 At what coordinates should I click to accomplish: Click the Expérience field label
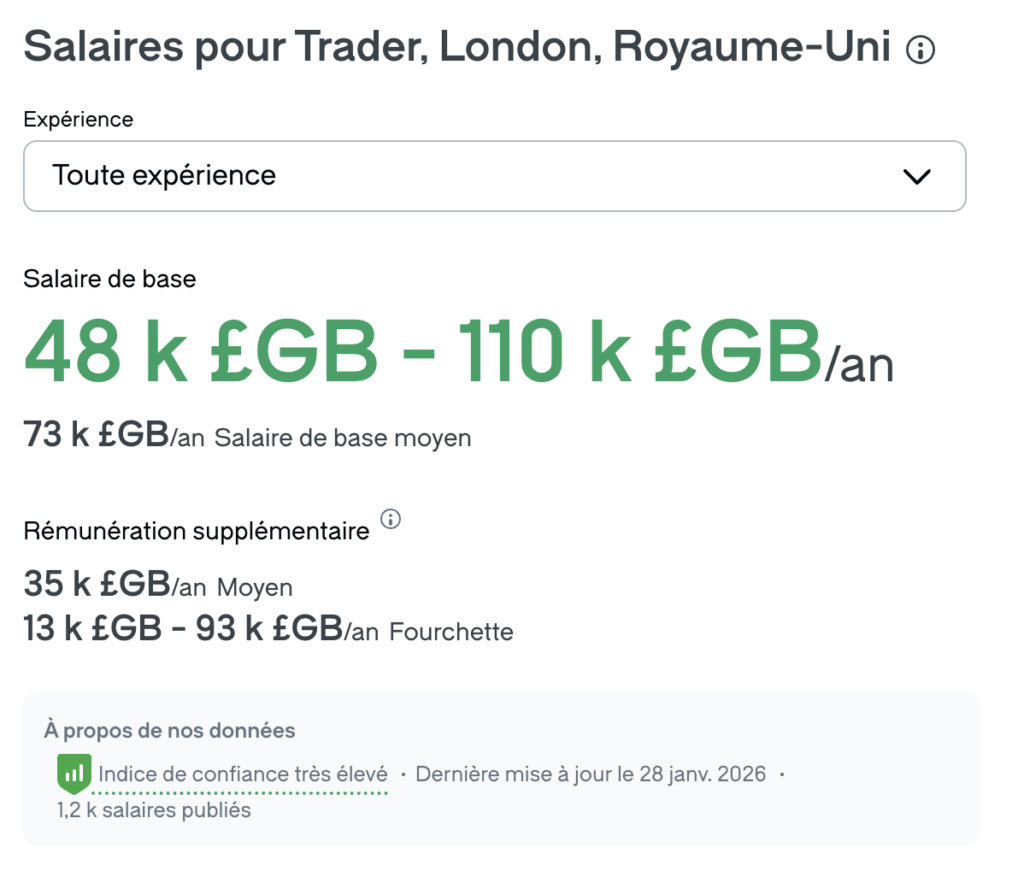pyautogui.click(x=78, y=120)
